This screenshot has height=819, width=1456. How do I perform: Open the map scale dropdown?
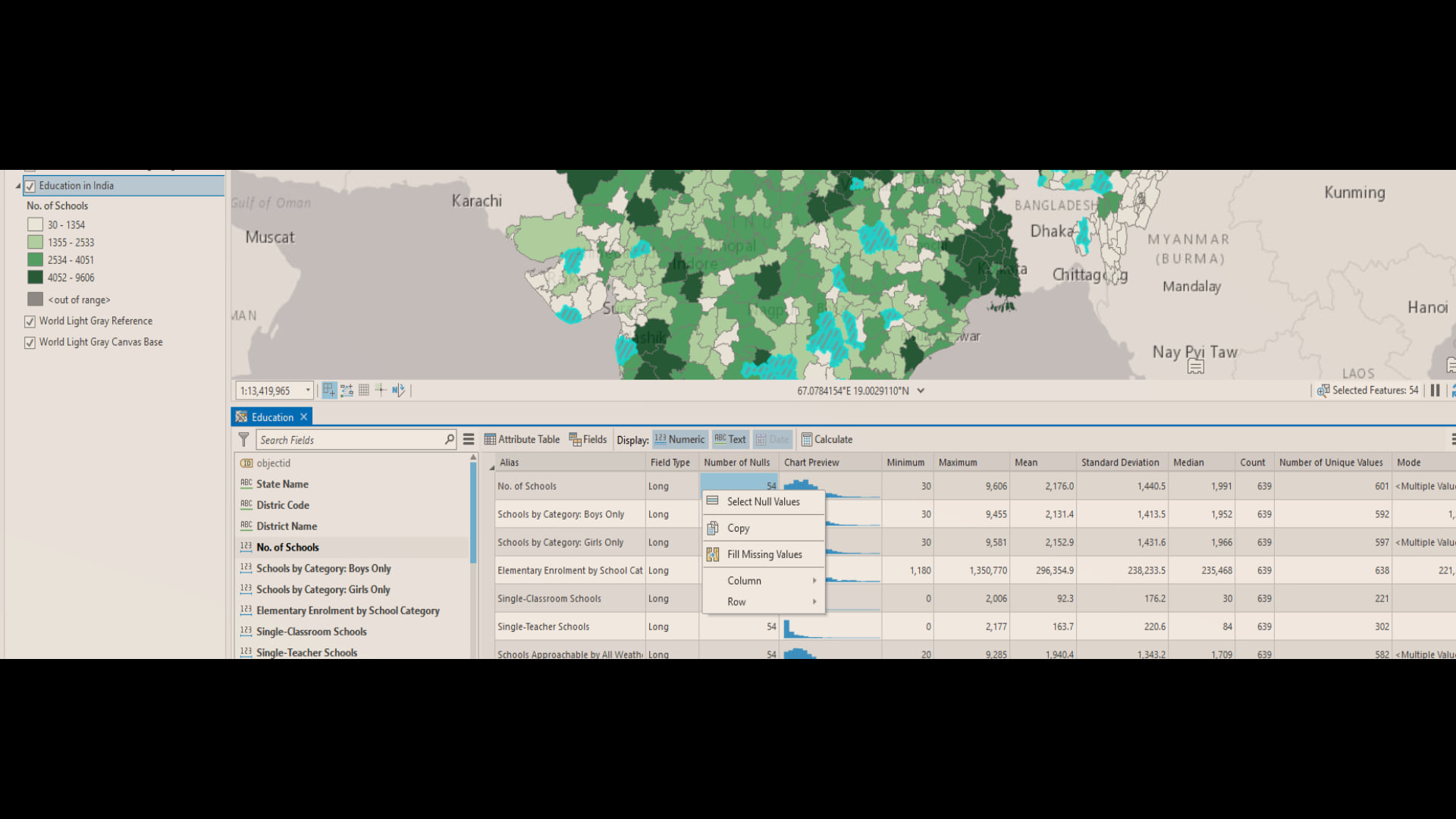point(309,390)
